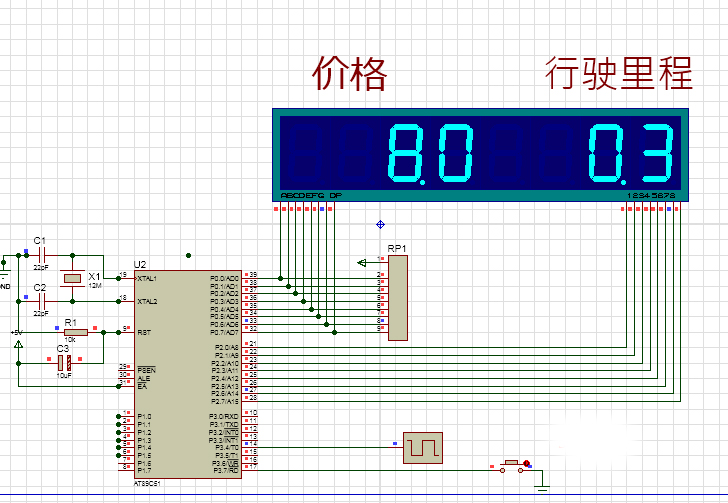The width and height of the screenshot is (728, 503).
Task: Select crystal oscillator X1 symbol
Action: [x=72, y=278]
